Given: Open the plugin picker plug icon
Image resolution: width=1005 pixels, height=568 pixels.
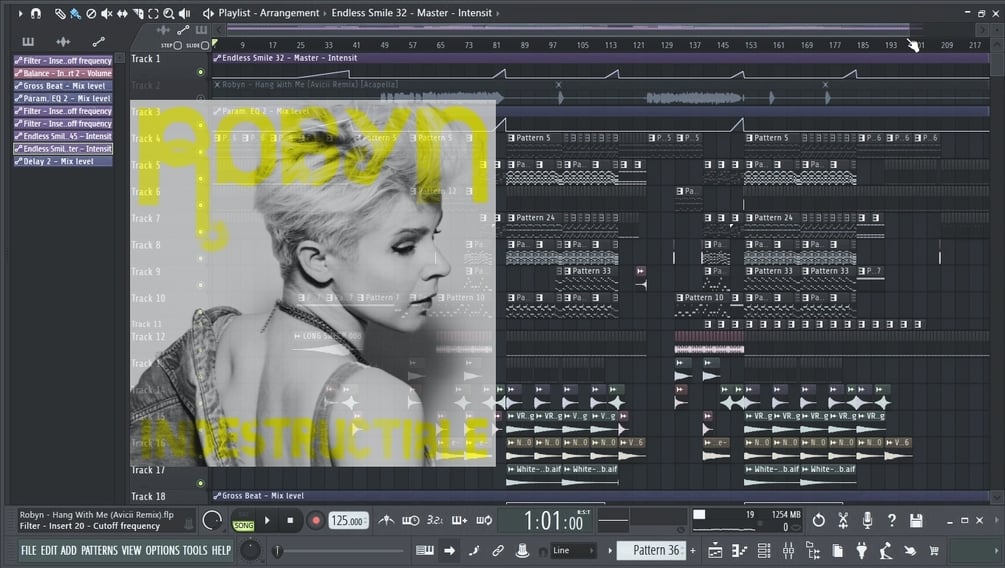Looking at the screenshot, I should pyautogui.click(x=861, y=550).
